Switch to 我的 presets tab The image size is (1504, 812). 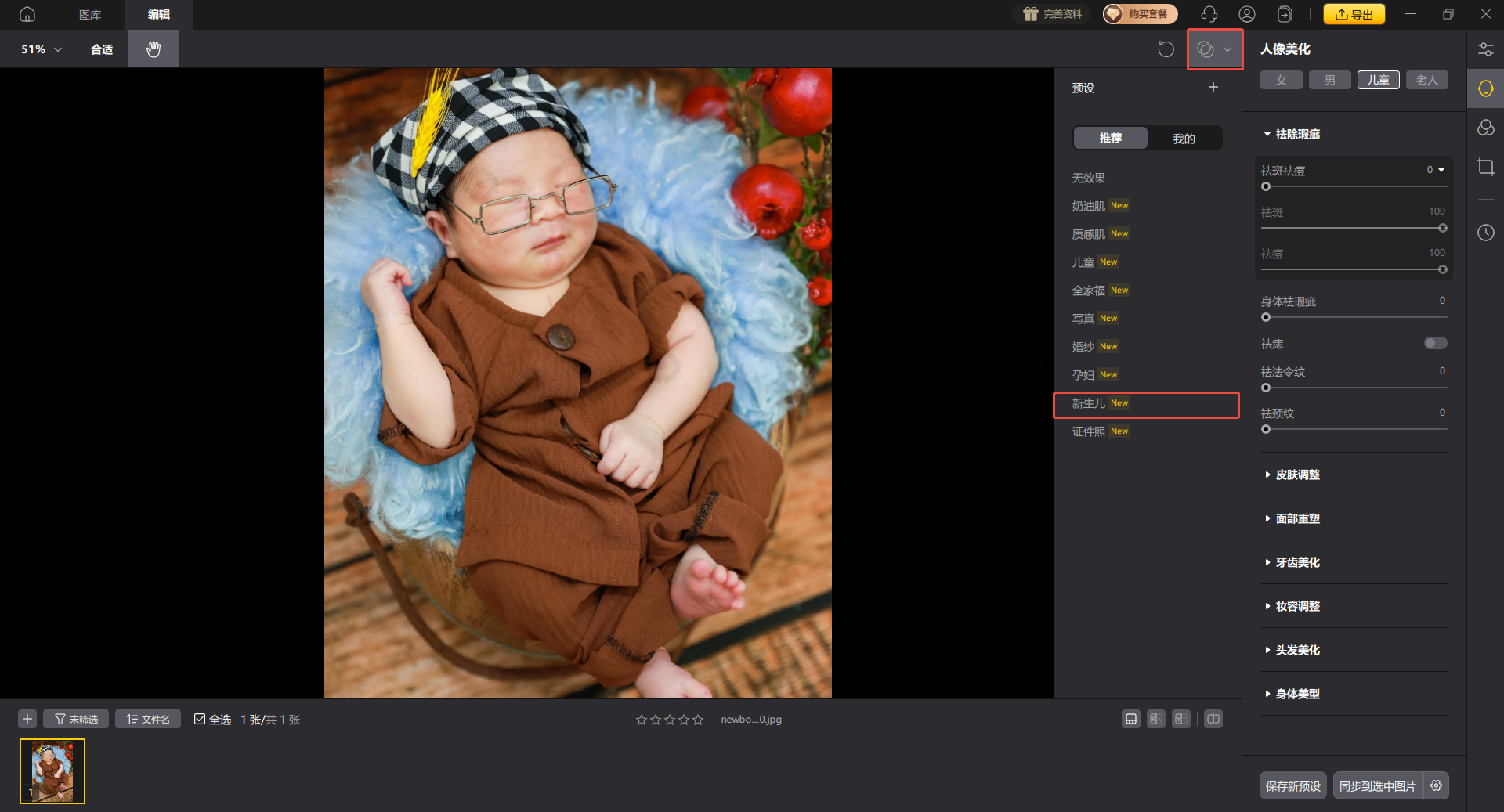1184,139
